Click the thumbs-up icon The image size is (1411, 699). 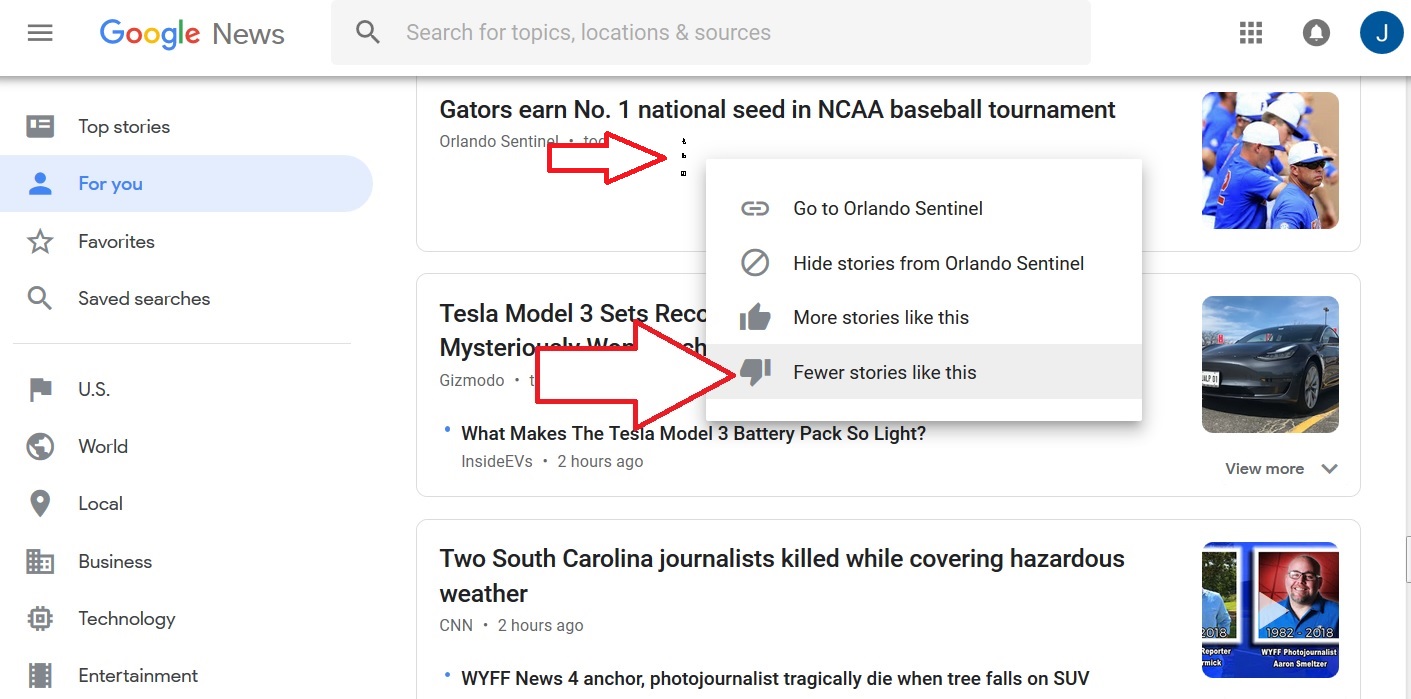pyautogui.click(x=755, y=317)
